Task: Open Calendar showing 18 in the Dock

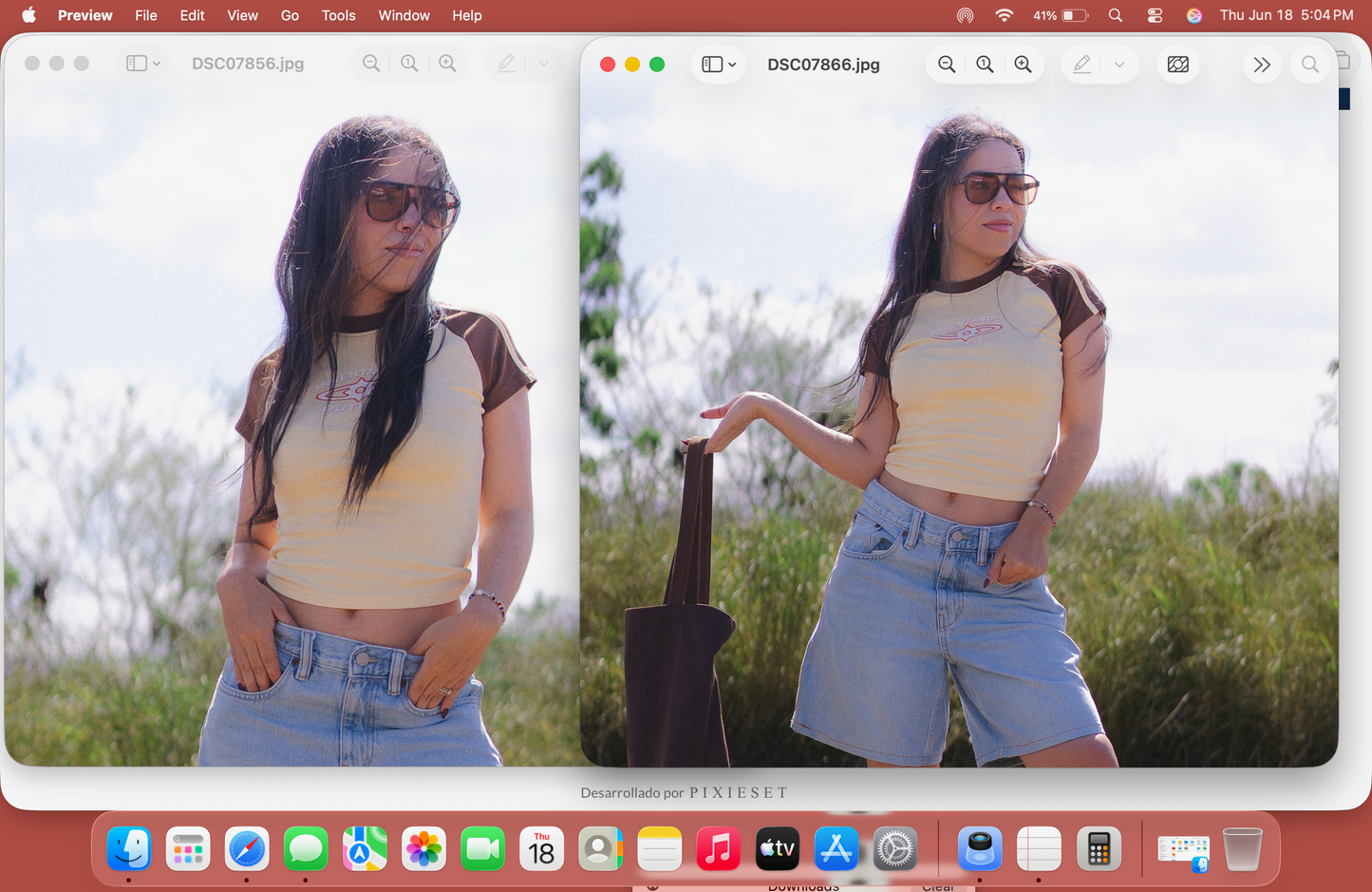Action: (x=541, y=848)
